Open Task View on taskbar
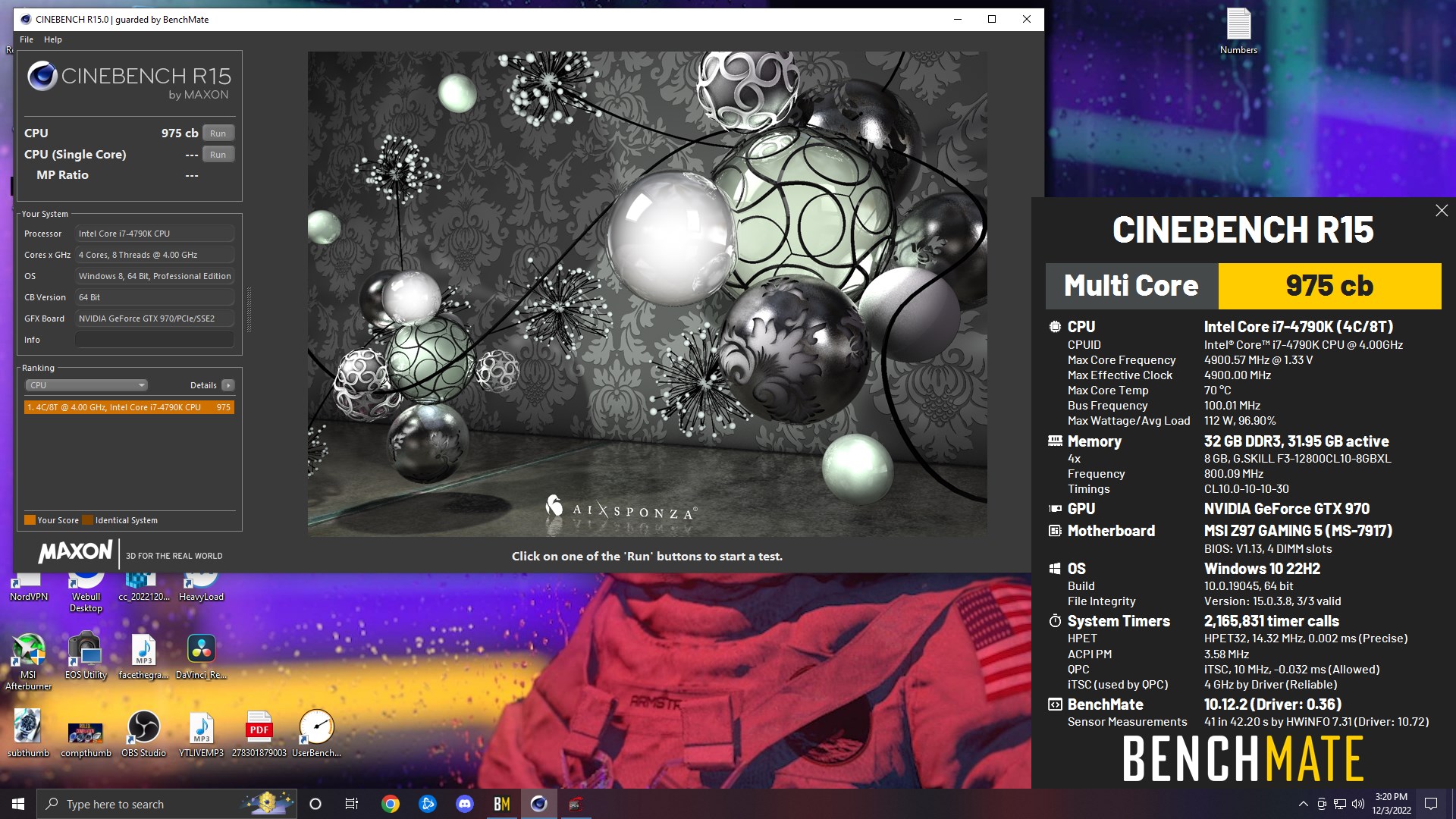The height and width of the screenshot is (819, 1456). (x=351, y=804)
